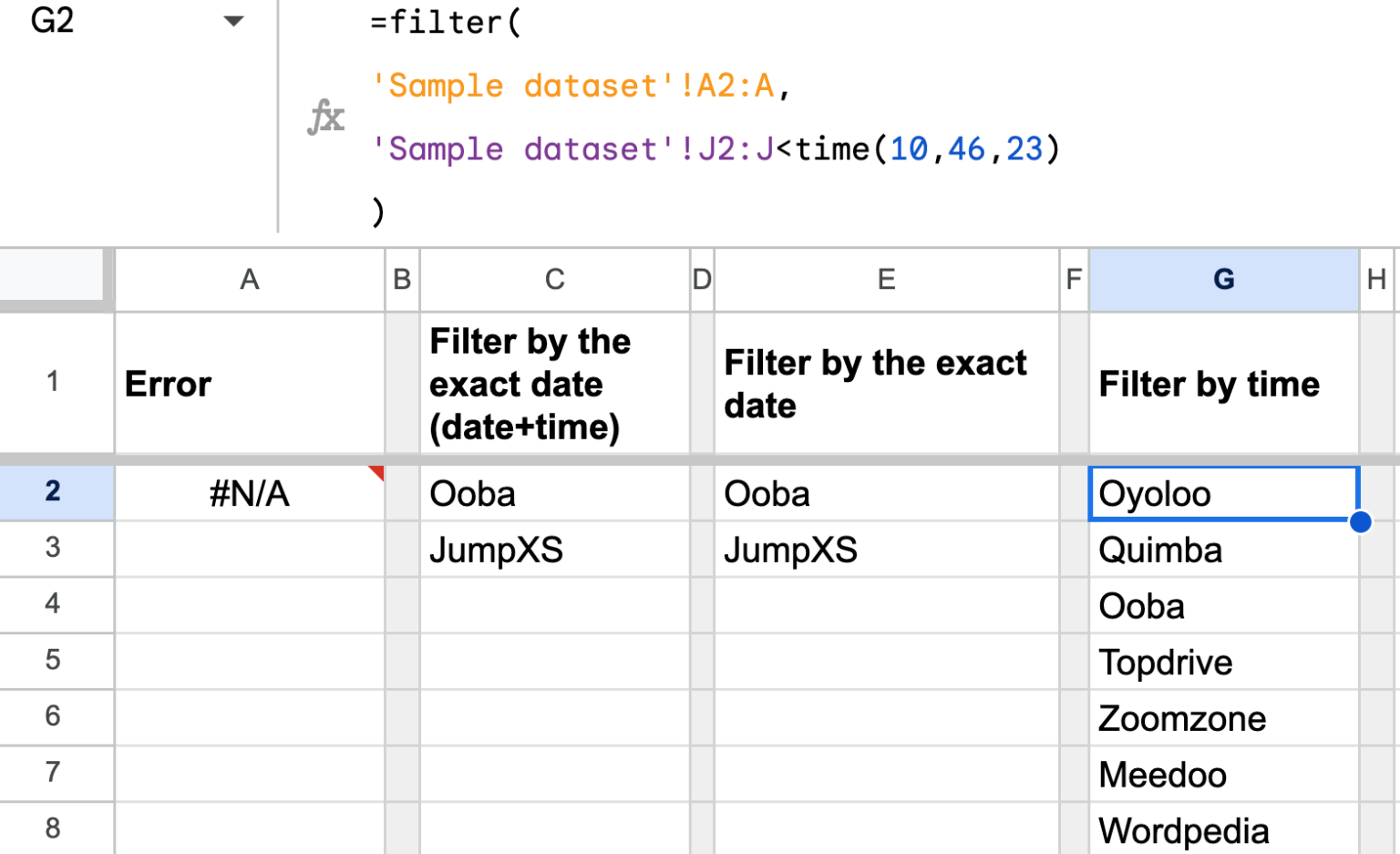Click the fx formula icon
Image resolution: width=1400 pixels, height=854 pixels.
[328, 116]
